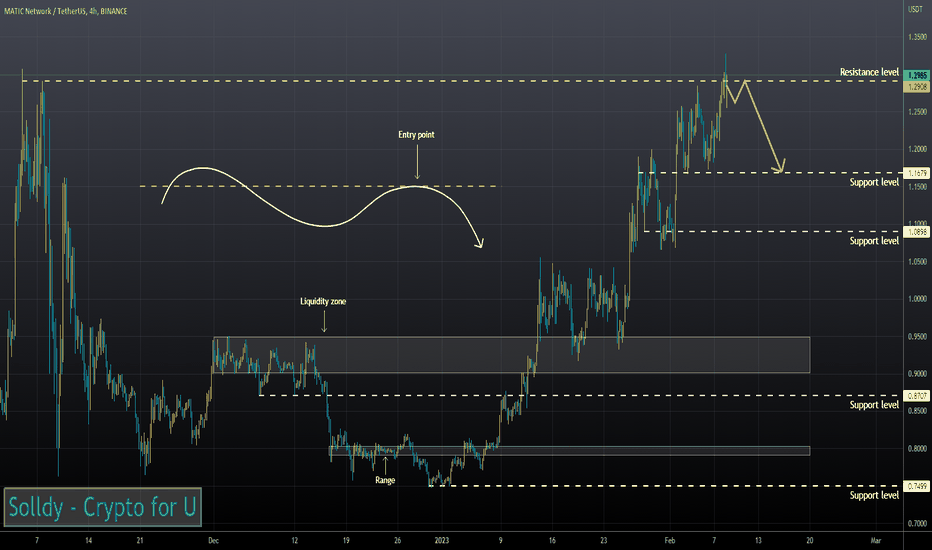932x550 pixels.
Task: Click the 14 date label on the time axis
Action: (89, 540)
